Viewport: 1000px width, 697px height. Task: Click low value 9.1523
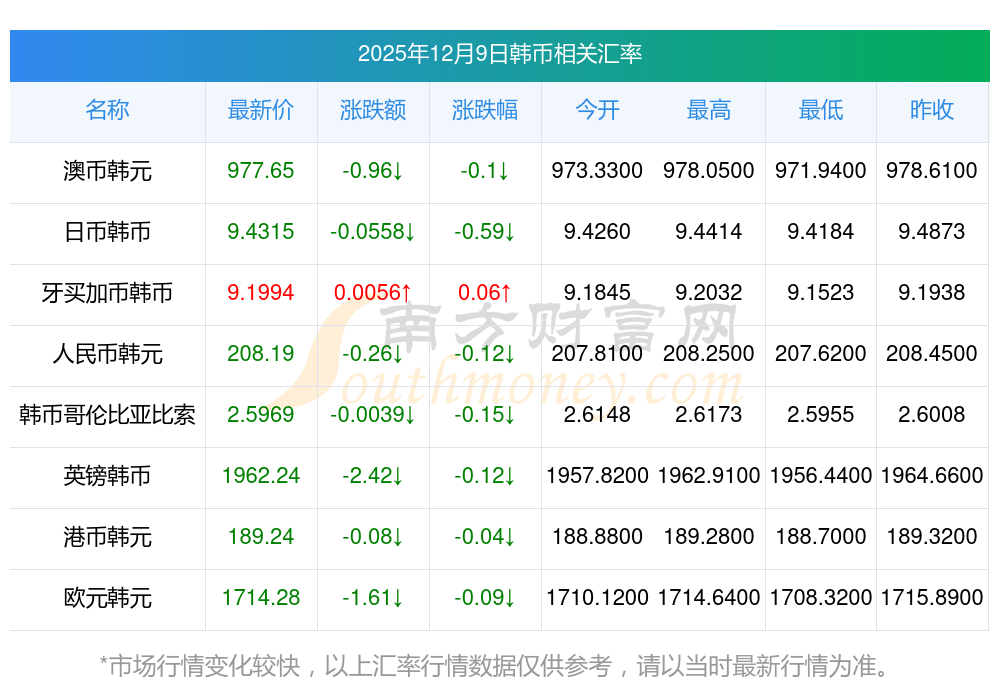tap(821, 293)
